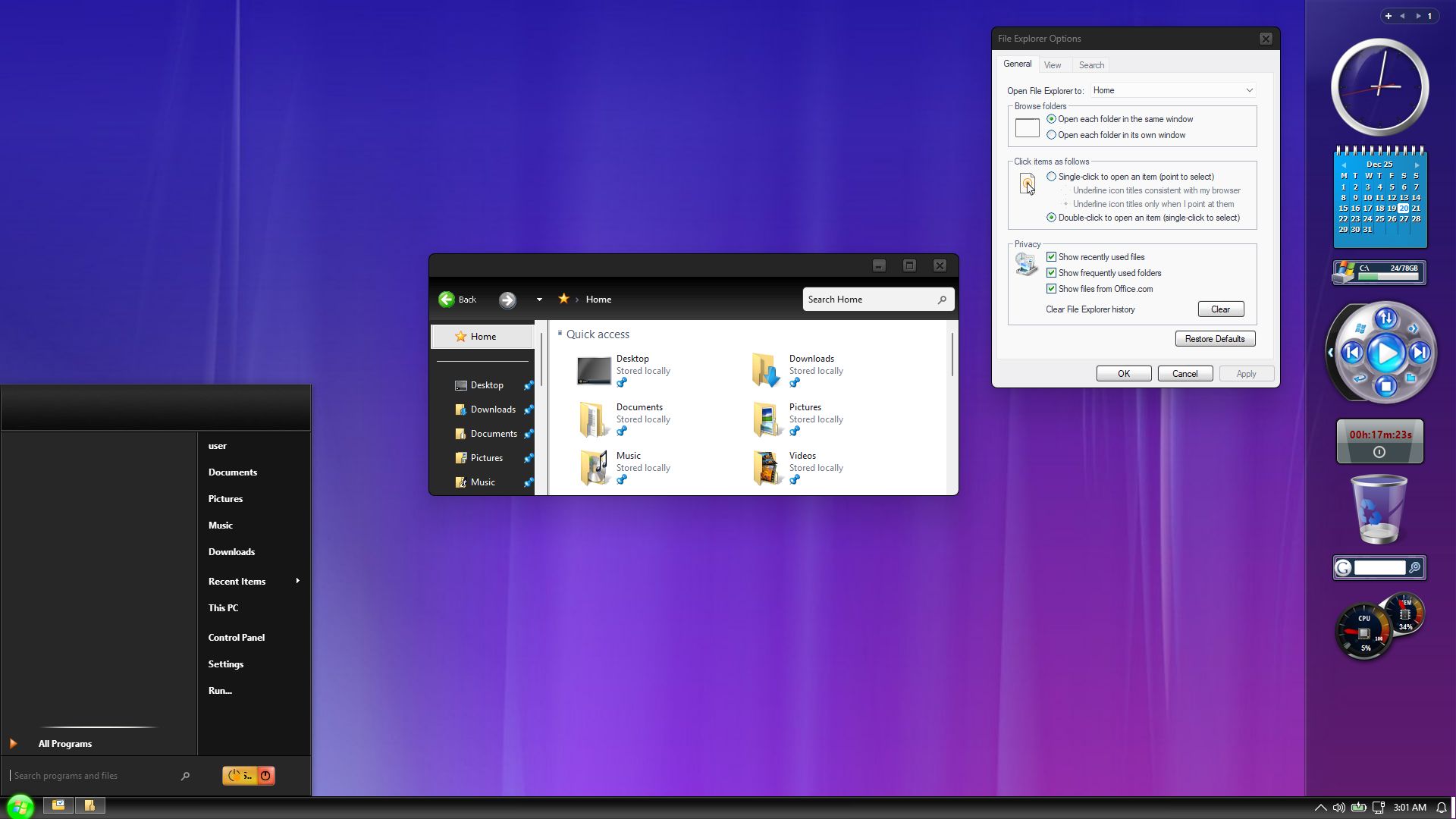Click the volume icon in system tray

1339,808
